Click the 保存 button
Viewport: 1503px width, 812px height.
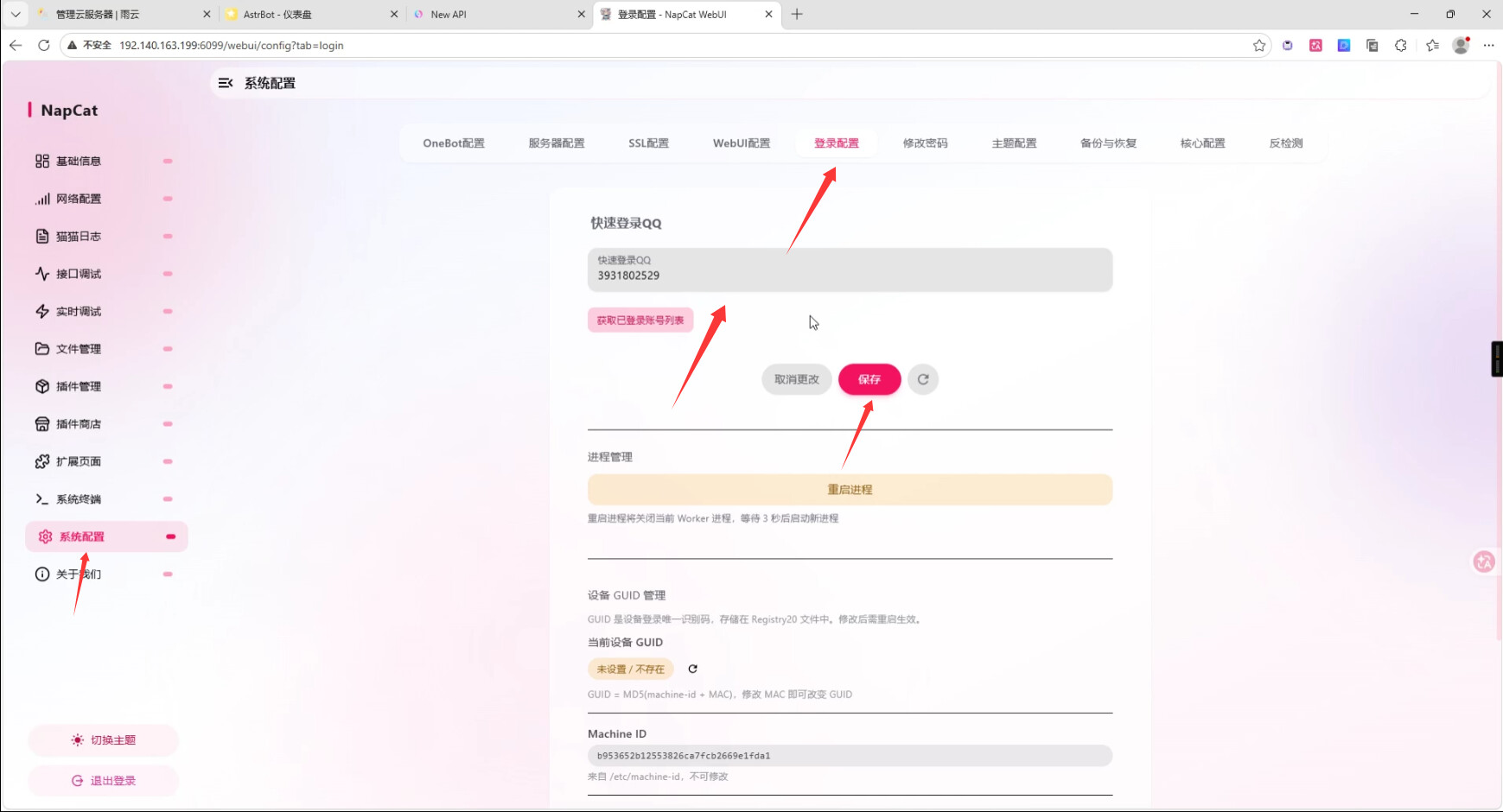click(x=869, y=379)
